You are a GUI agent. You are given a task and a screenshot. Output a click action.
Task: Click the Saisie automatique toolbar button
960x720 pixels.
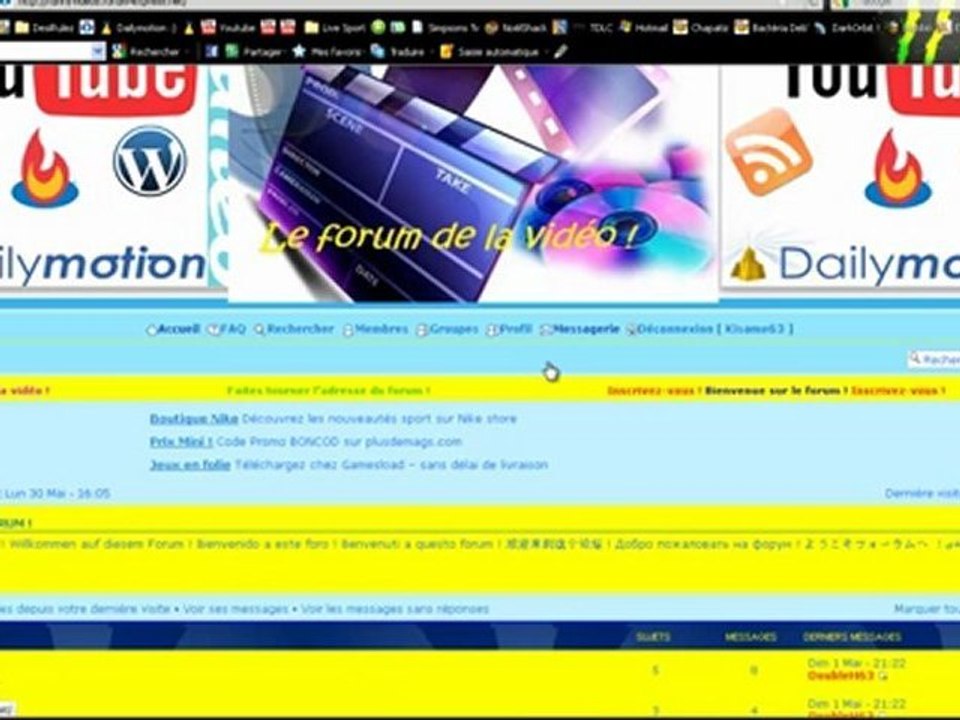(490, 52)
